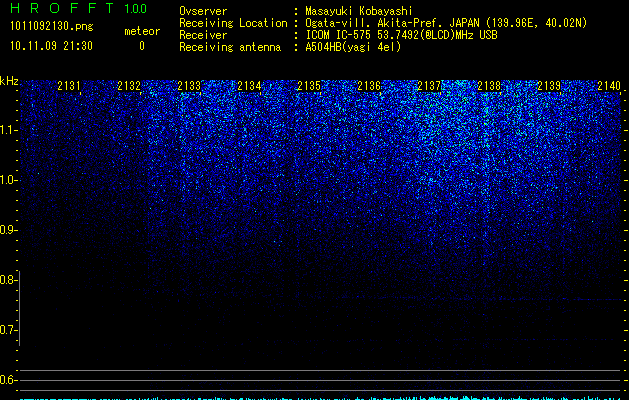Click the 1.0 kHz axis label
Image resolution: width=629 pixels, height=400 pixels.
(8, 180)
